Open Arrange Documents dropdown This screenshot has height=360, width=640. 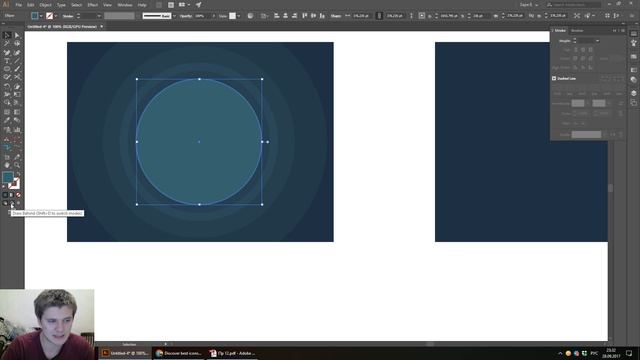coord(184,5)
